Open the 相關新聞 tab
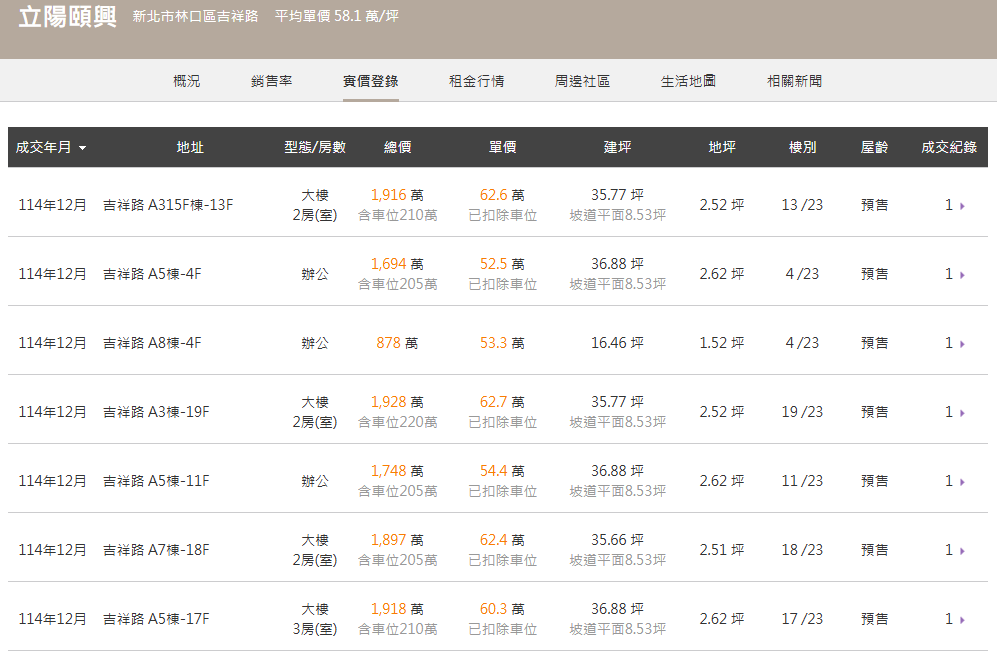 793,81
